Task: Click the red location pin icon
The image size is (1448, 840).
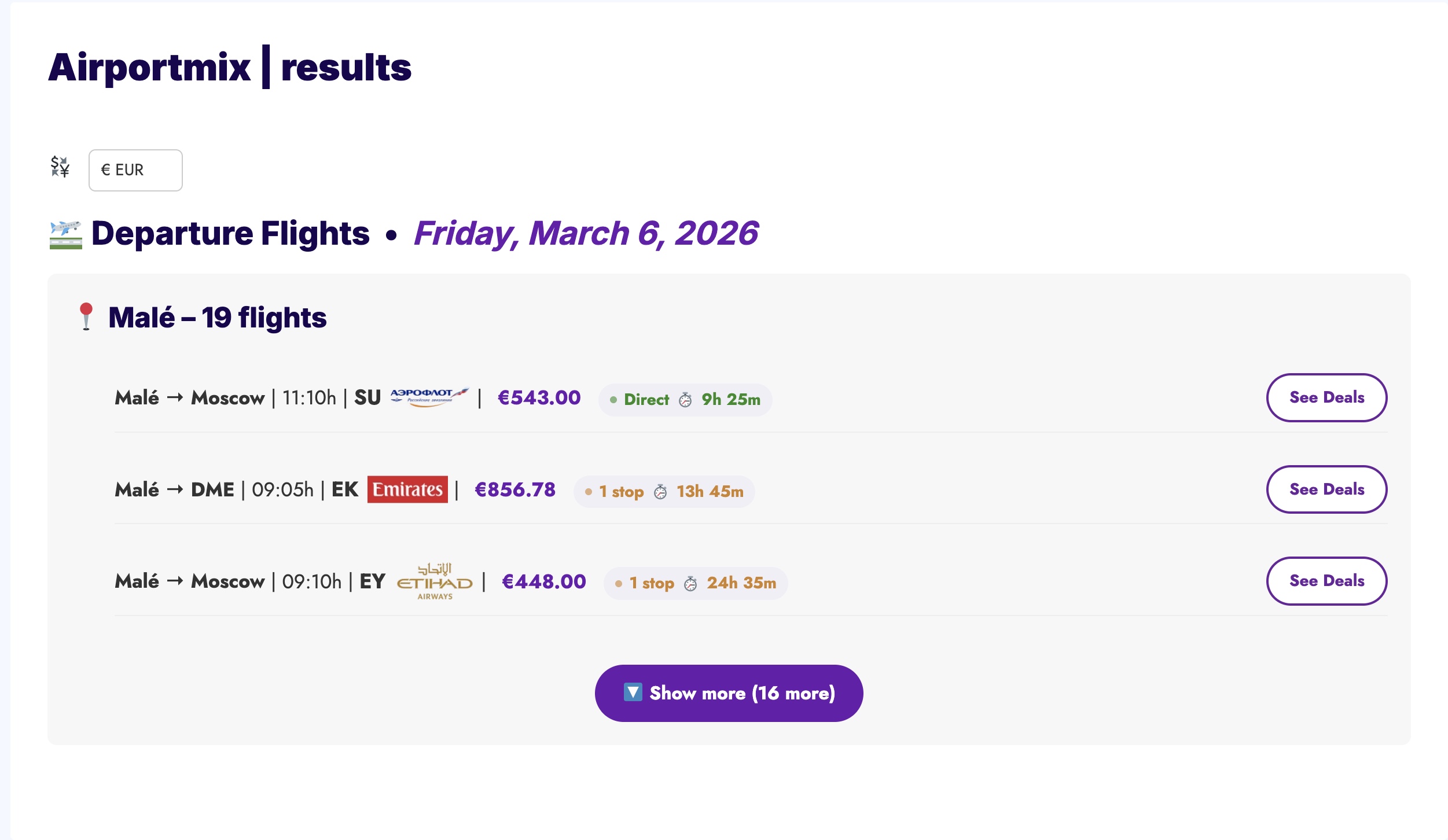Action: 86,316
